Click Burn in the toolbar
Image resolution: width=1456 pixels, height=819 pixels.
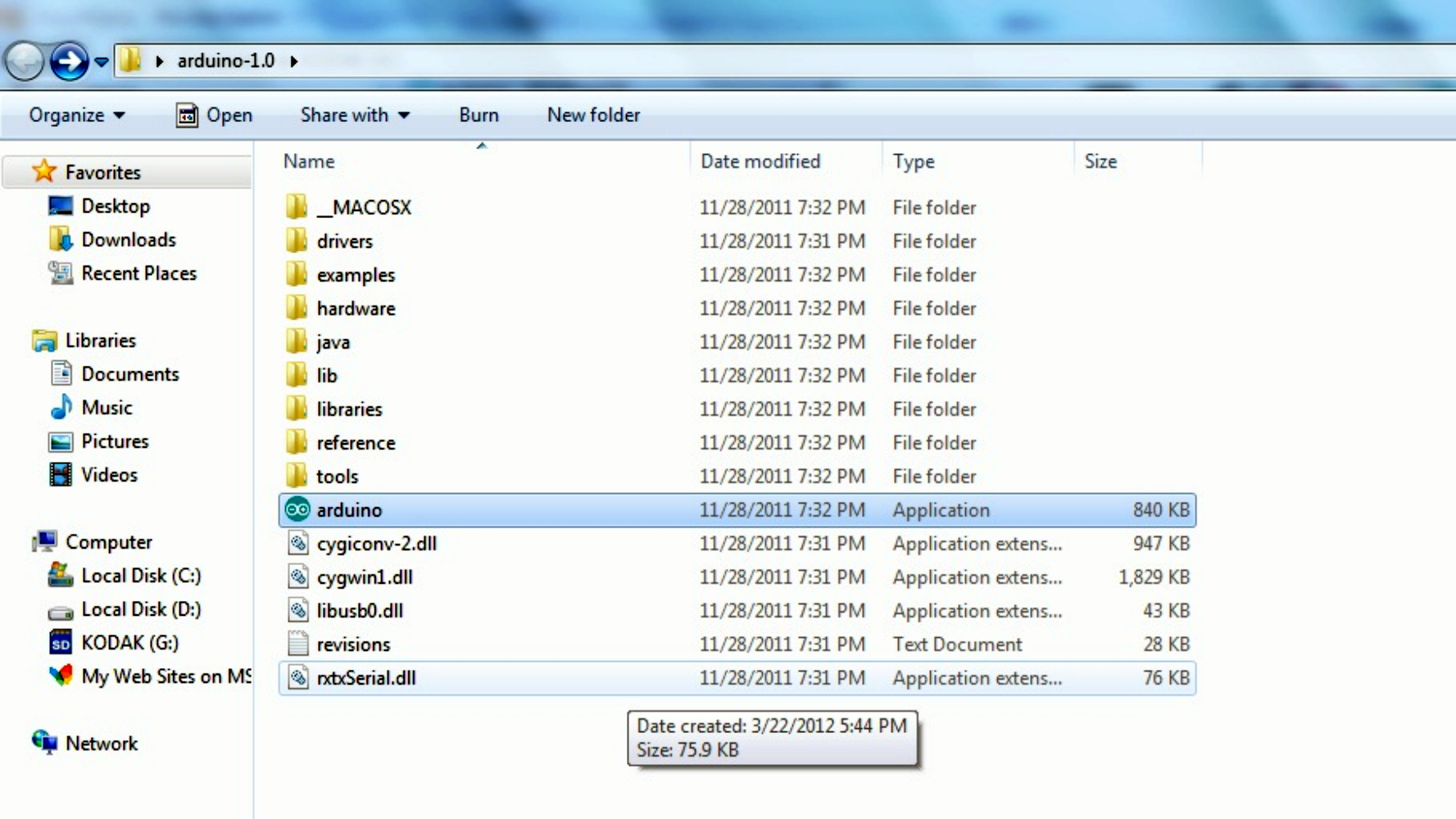(479, 115)
